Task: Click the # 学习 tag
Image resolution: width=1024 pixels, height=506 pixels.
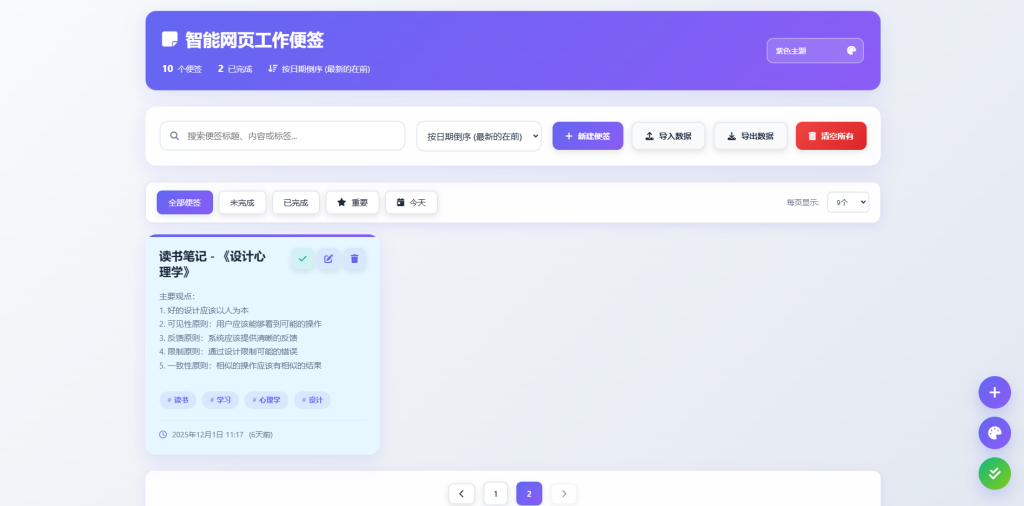Action: coord(220,400)
